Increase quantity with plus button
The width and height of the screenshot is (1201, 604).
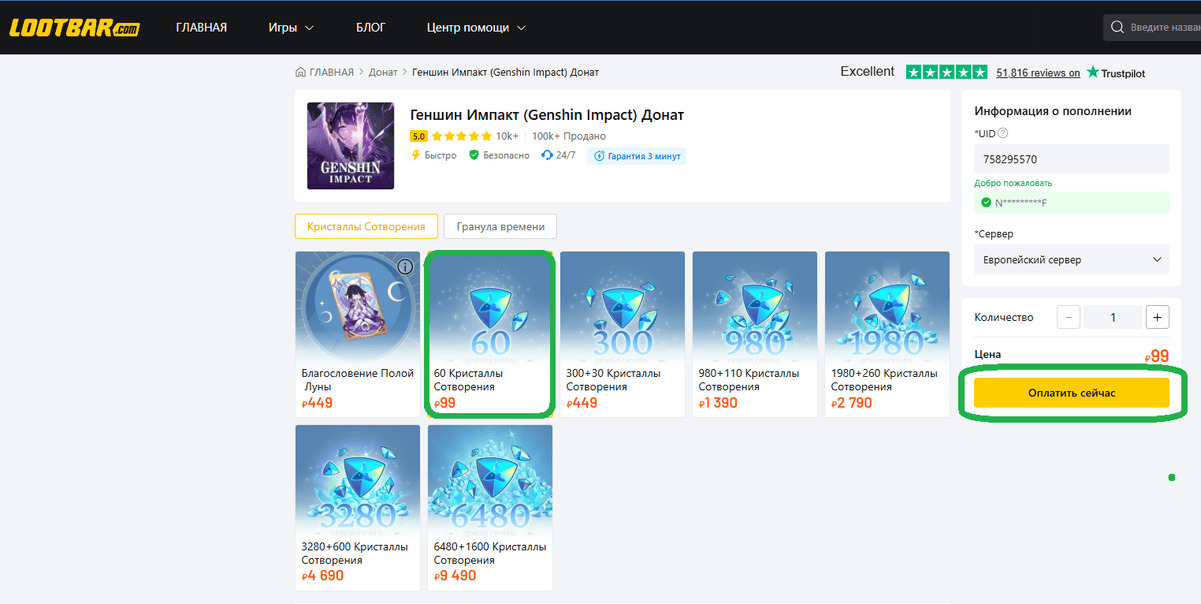tap(1157, 317)
